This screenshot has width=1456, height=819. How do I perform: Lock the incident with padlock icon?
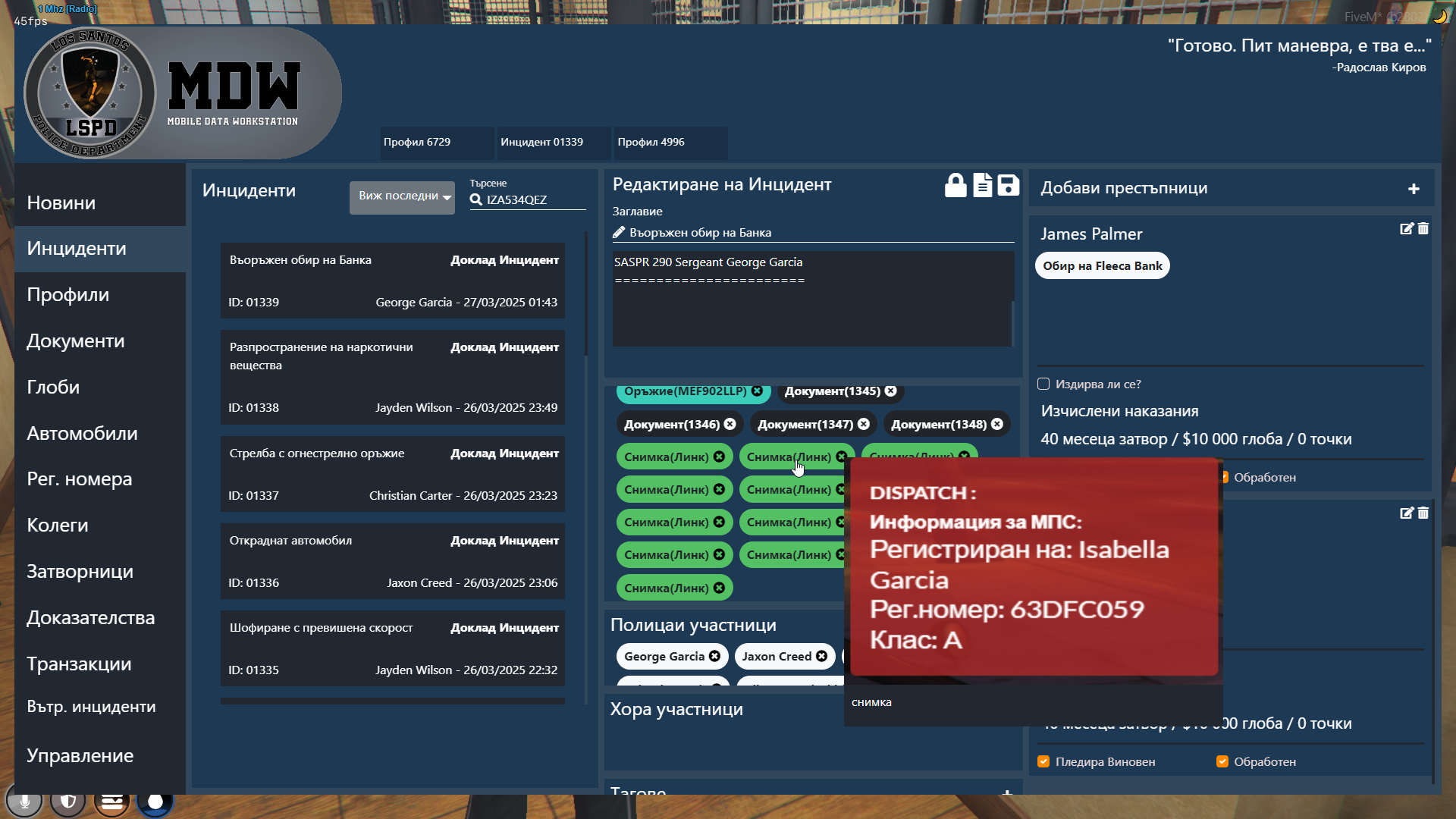tap(955, 186)
